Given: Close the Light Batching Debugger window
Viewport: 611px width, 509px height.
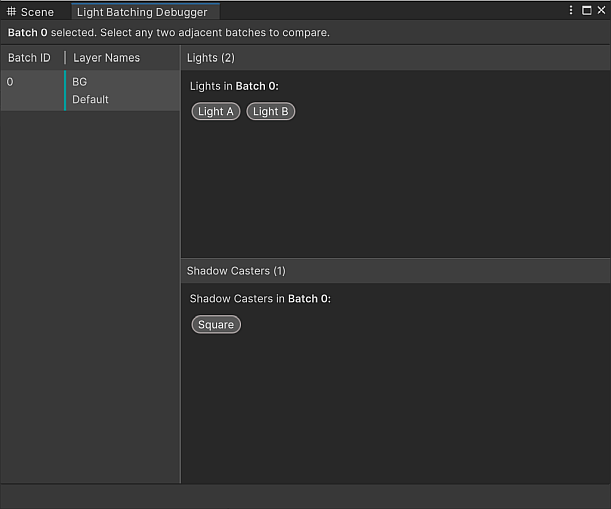Looking at the screenshot, I should click(601, 10).
